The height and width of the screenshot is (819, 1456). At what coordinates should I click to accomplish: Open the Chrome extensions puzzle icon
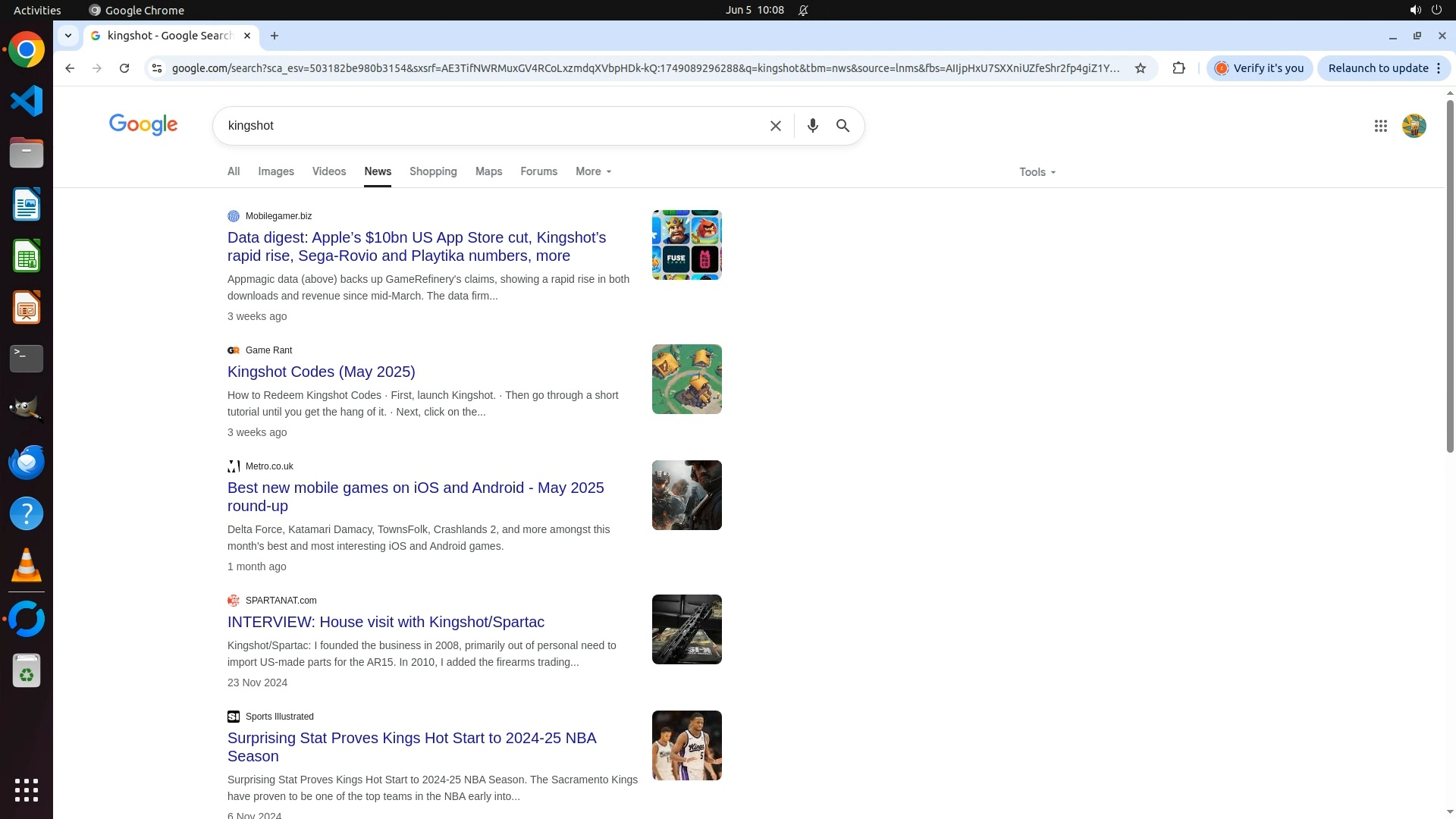pyautogui.click(x=1178, y=68)
